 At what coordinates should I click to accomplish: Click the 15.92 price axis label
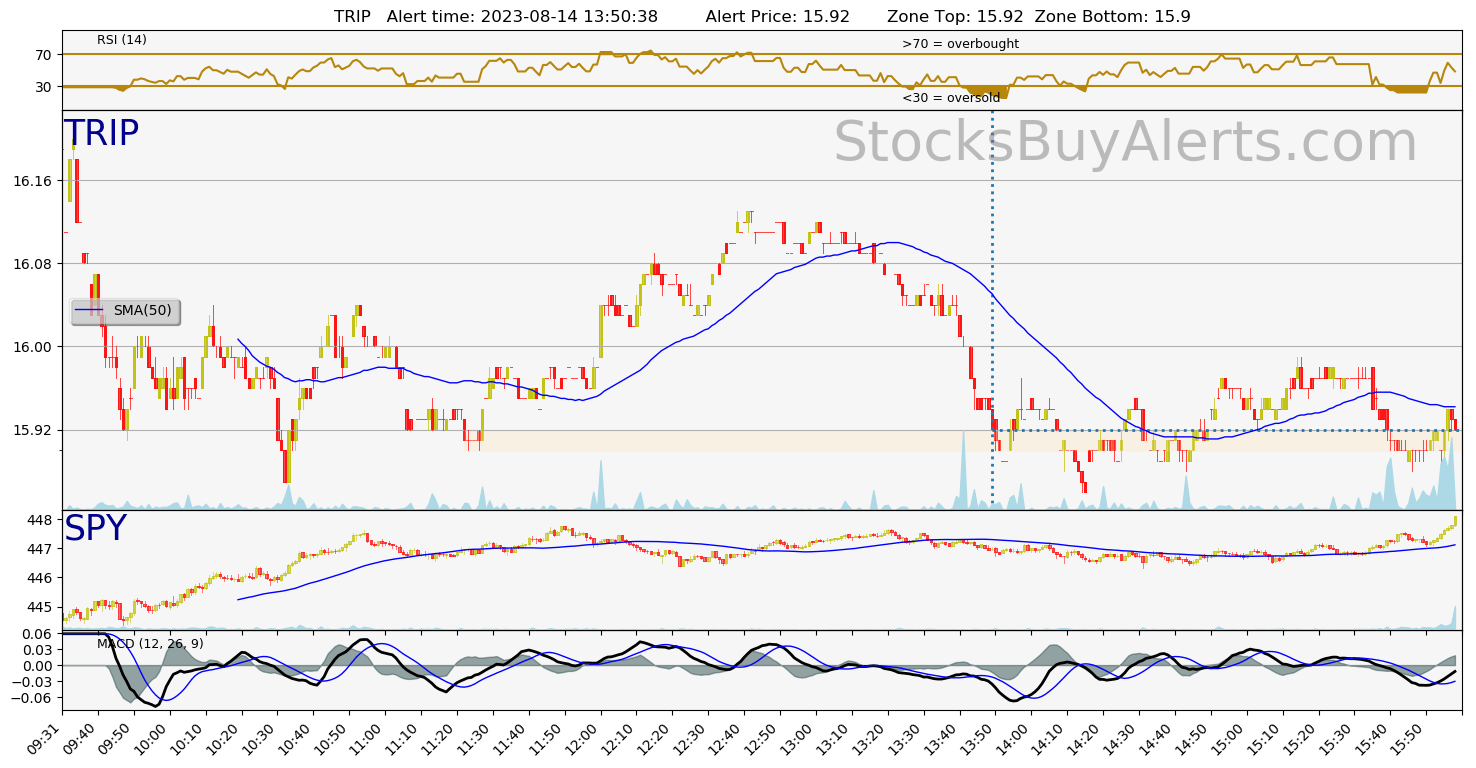point(33,430)
